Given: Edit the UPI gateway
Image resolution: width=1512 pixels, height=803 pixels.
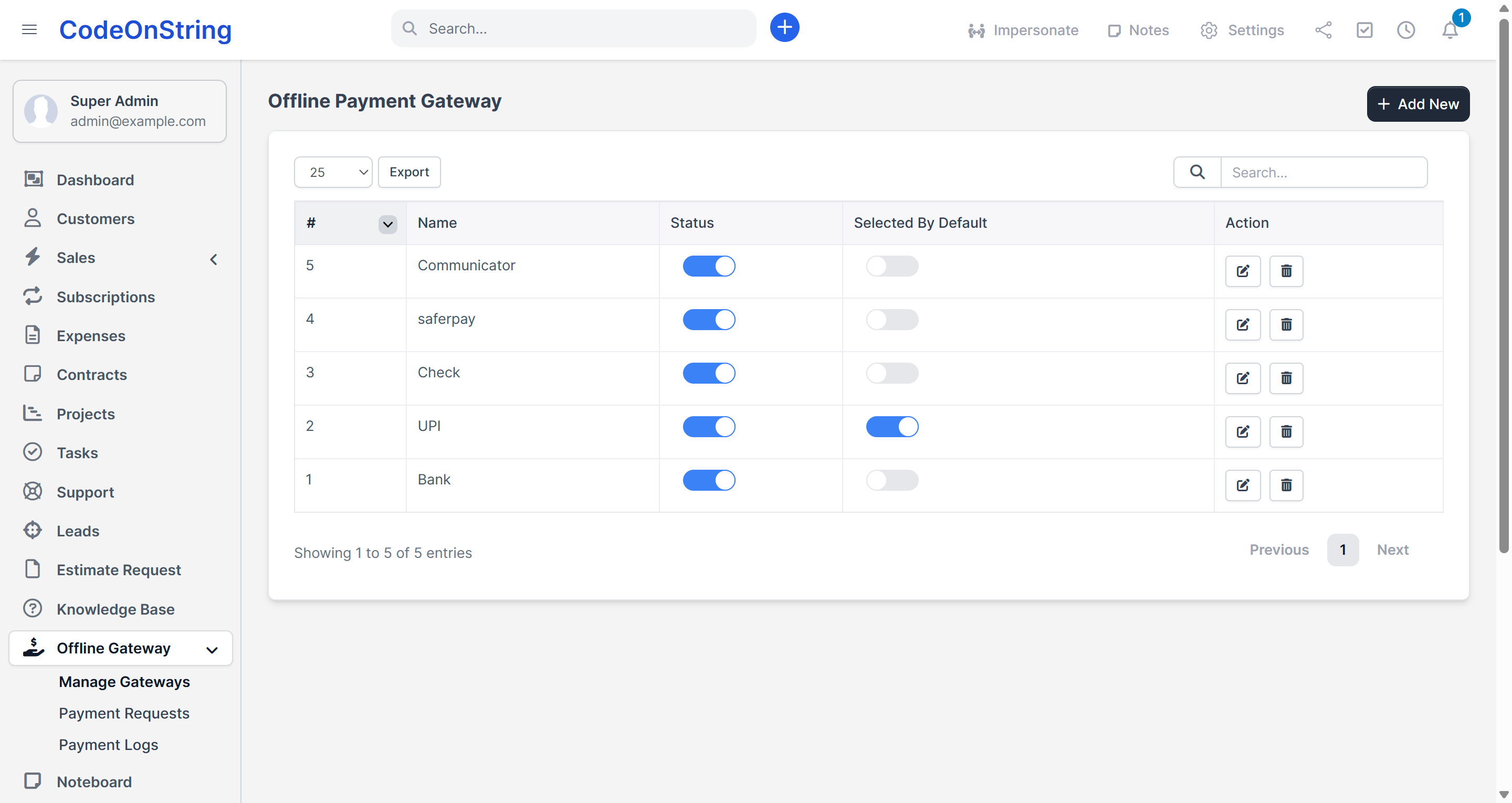Looking at the screenshot, I should 1243,432.
